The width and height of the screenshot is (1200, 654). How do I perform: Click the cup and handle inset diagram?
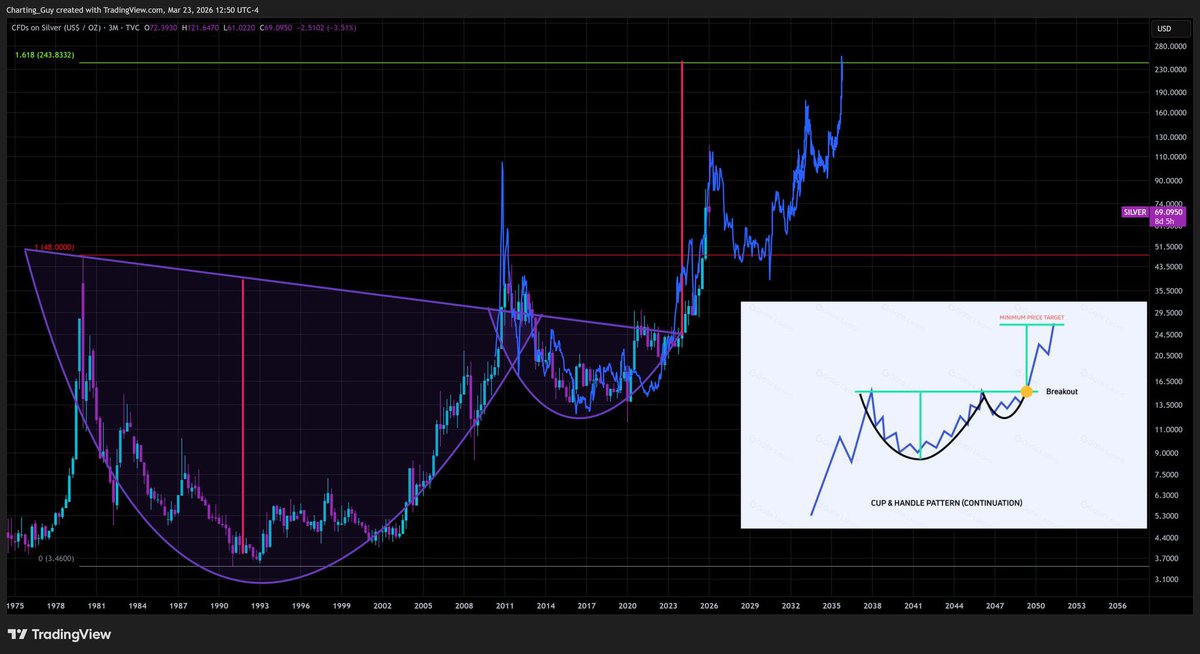point(943,415)
